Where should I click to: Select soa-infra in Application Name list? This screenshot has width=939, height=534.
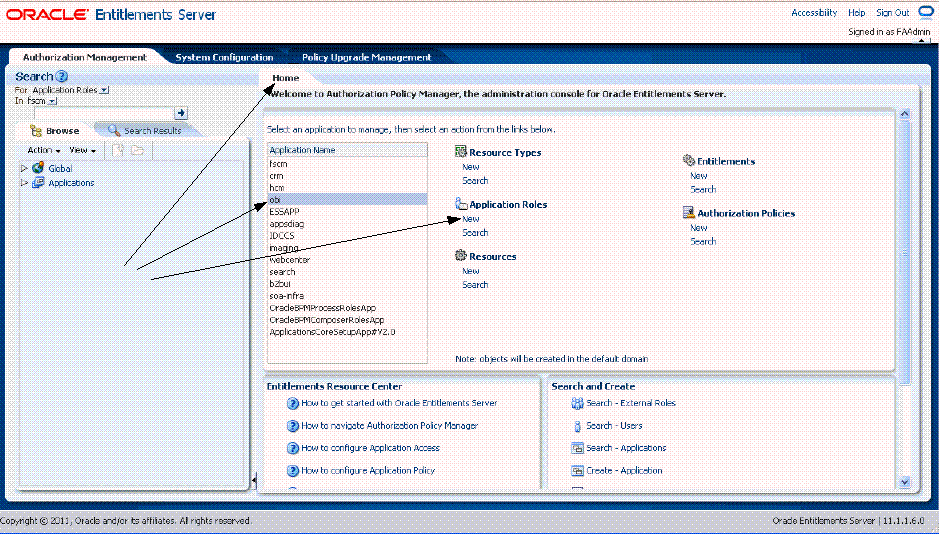click(x=347, y=296)
